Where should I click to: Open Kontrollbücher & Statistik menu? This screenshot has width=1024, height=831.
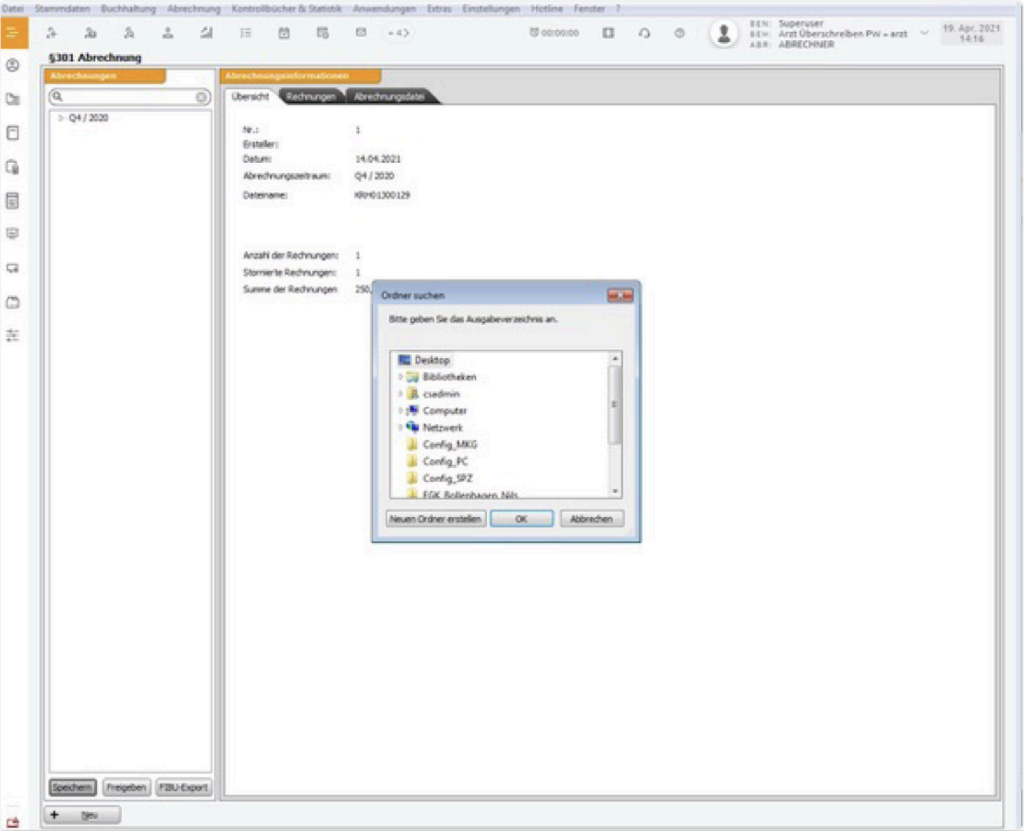[x=286, y=8]
